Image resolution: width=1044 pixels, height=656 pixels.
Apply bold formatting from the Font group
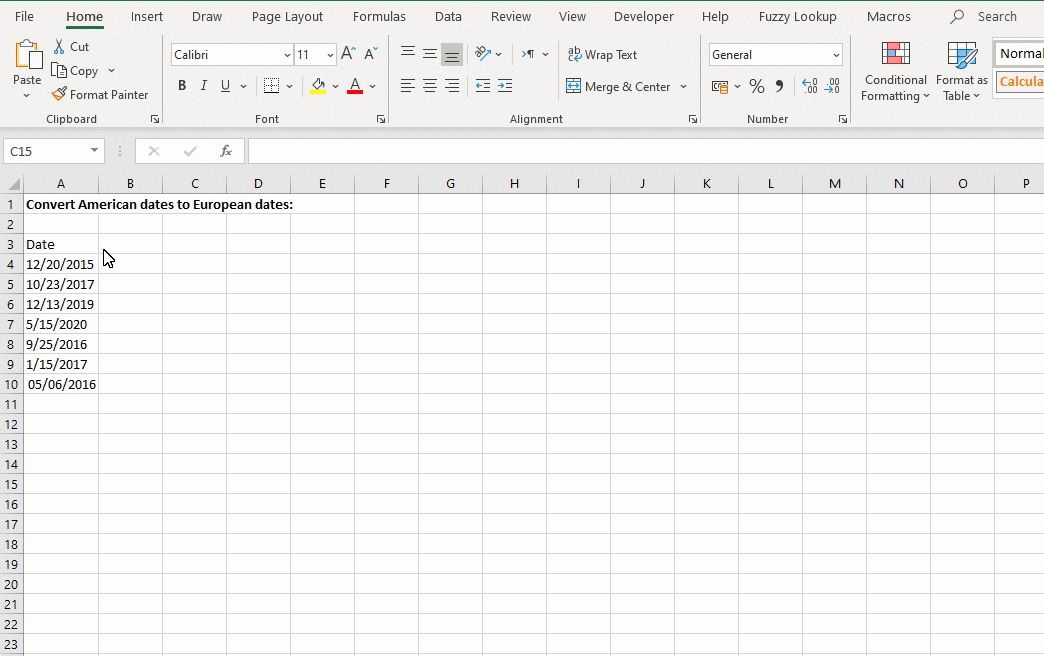click(x=181, y=86)
